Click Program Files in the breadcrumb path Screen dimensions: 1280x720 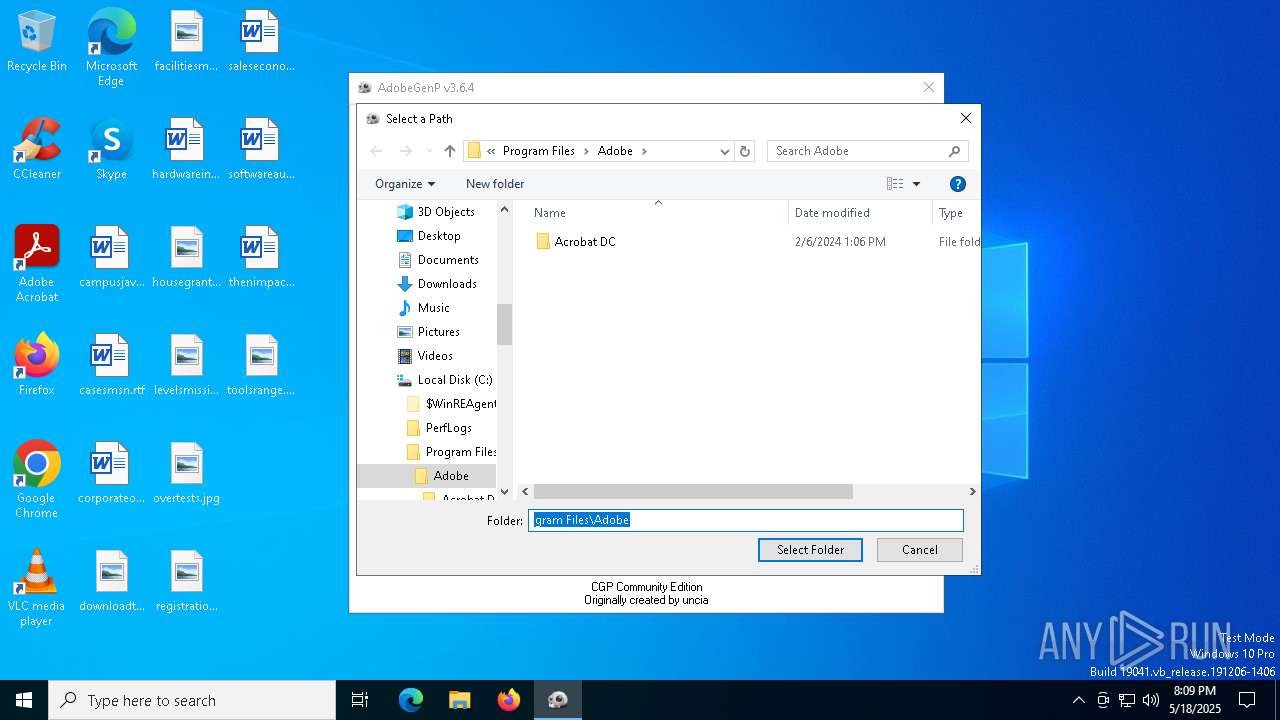point(539,151)
